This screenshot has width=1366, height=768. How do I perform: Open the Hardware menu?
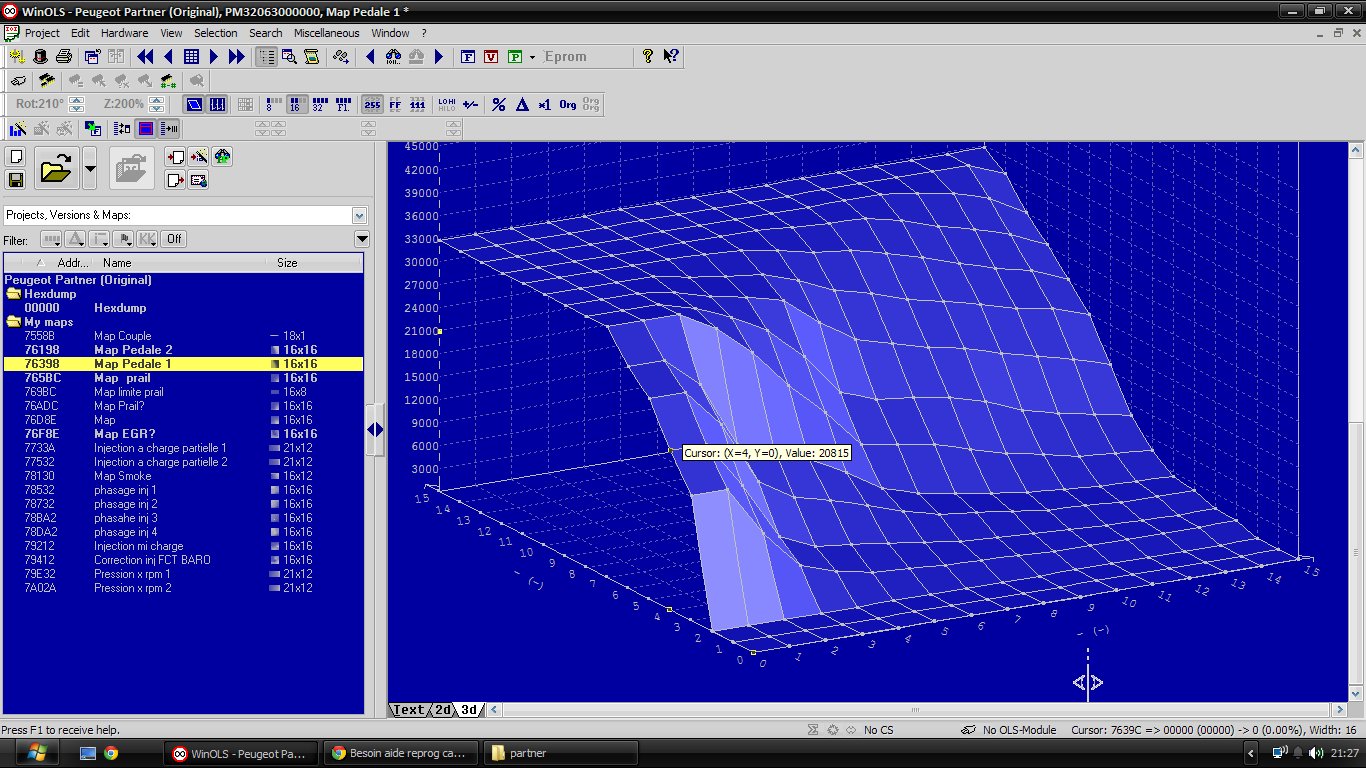[124, 33]
